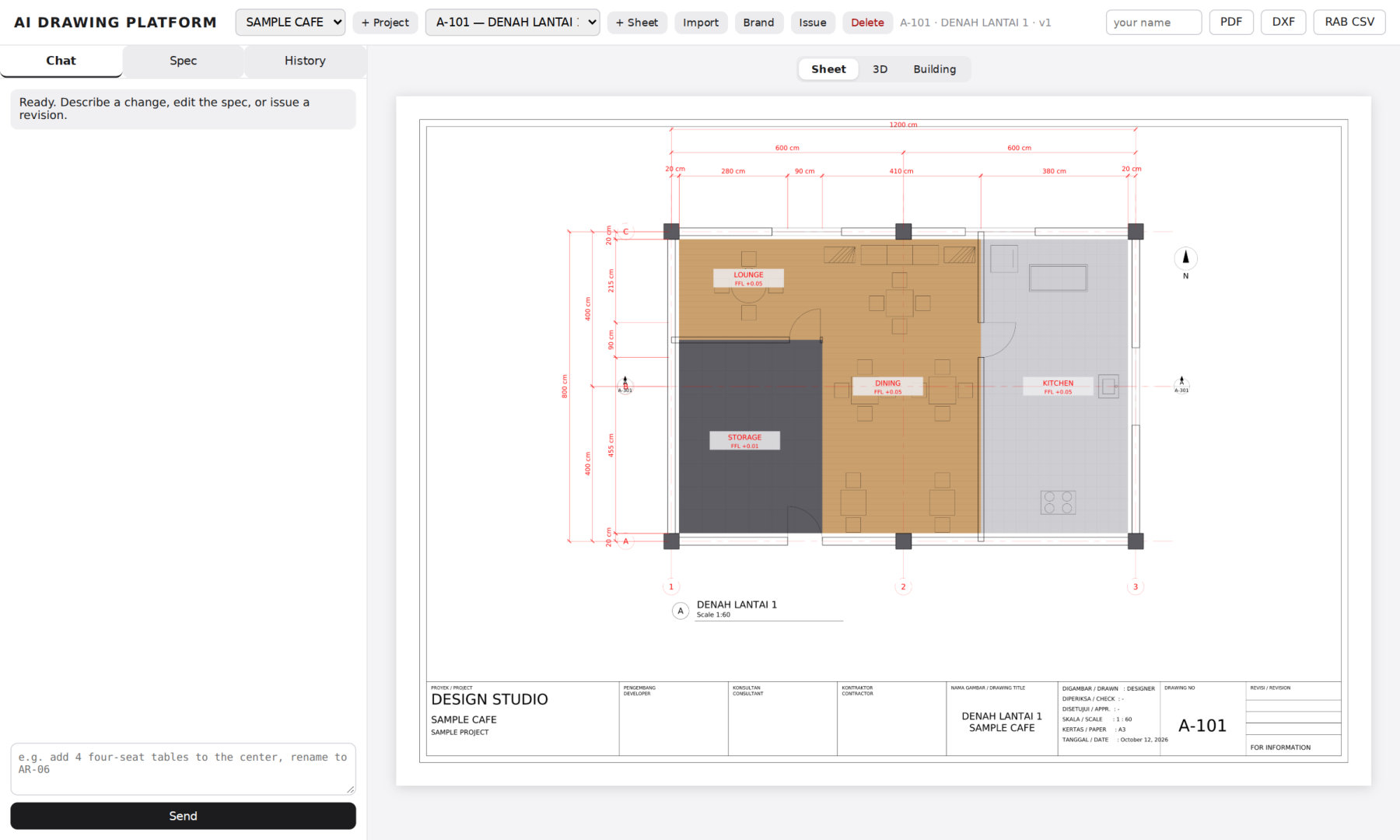
Task: Click the 410 cm dimension label
Action: coord(901,171)
